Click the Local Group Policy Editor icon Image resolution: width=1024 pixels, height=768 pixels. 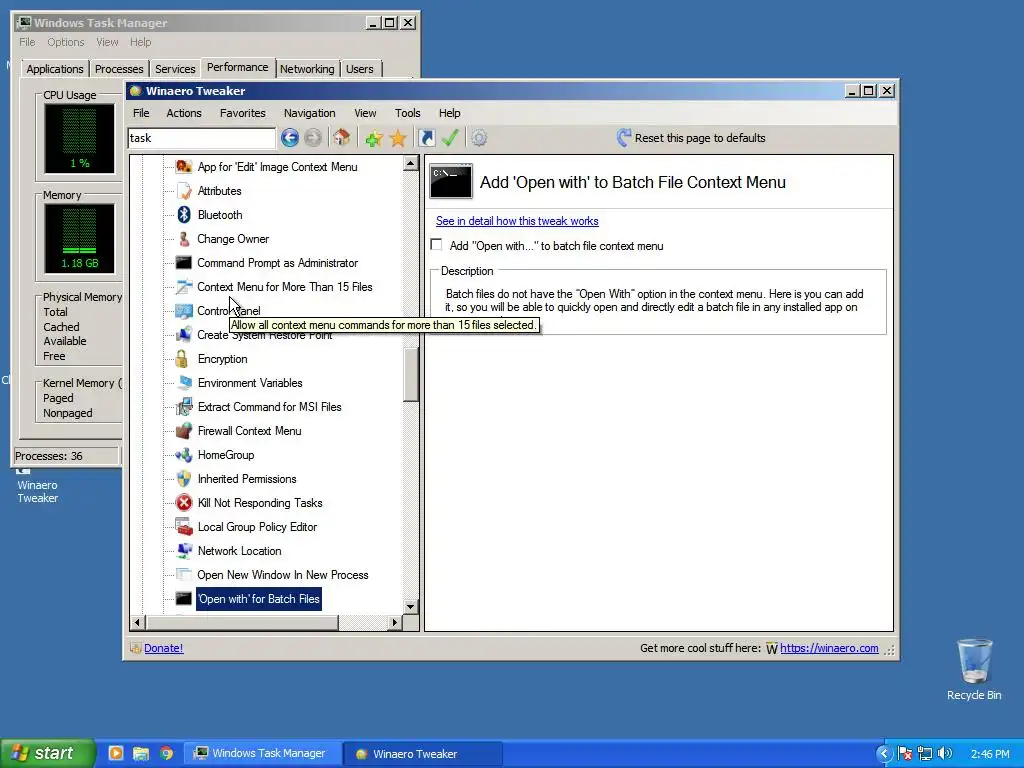click(184, 526)
